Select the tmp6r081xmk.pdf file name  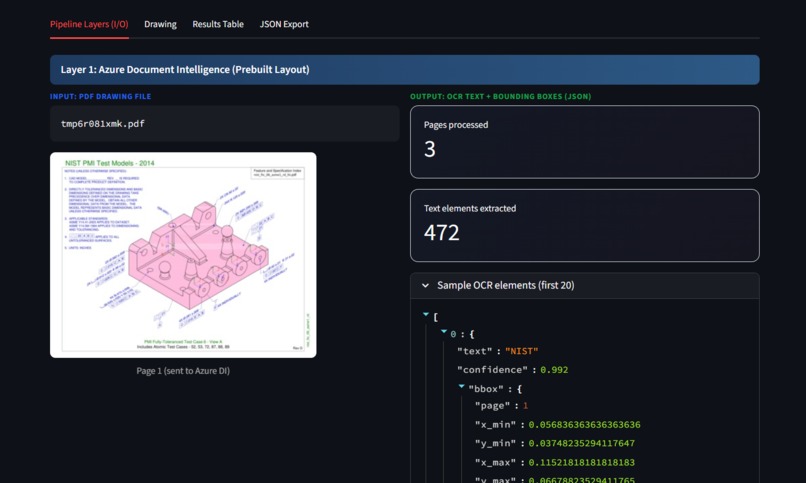point(103,124)
